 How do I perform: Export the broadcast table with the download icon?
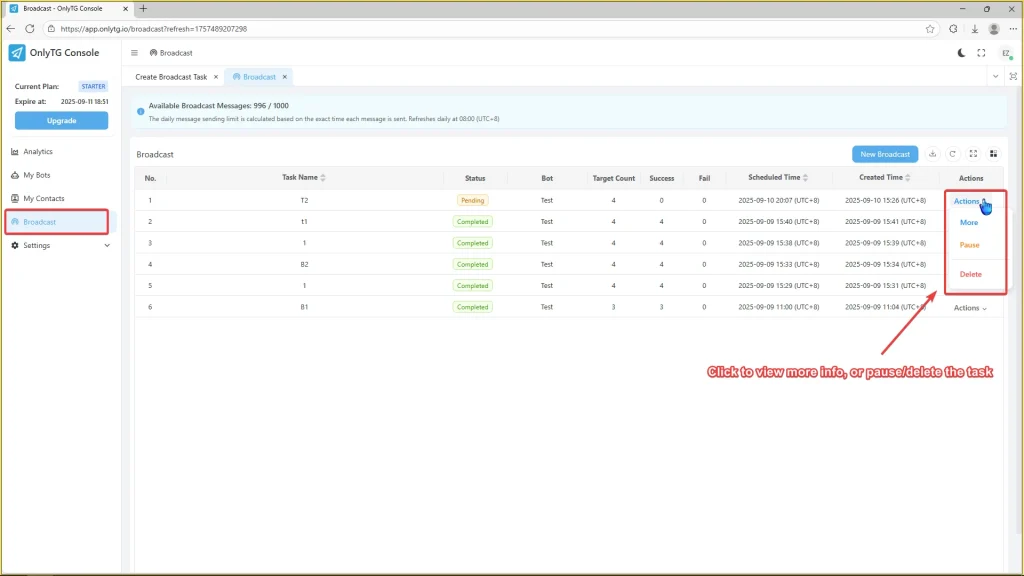pos(933,154)
